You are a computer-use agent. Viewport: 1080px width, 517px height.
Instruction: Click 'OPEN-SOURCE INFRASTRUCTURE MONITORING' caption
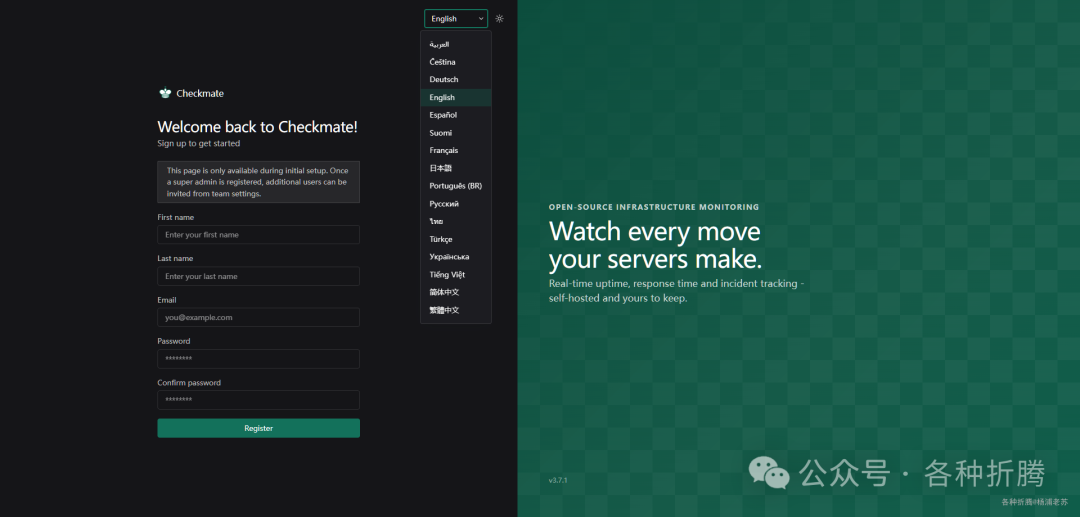(654, 207)
